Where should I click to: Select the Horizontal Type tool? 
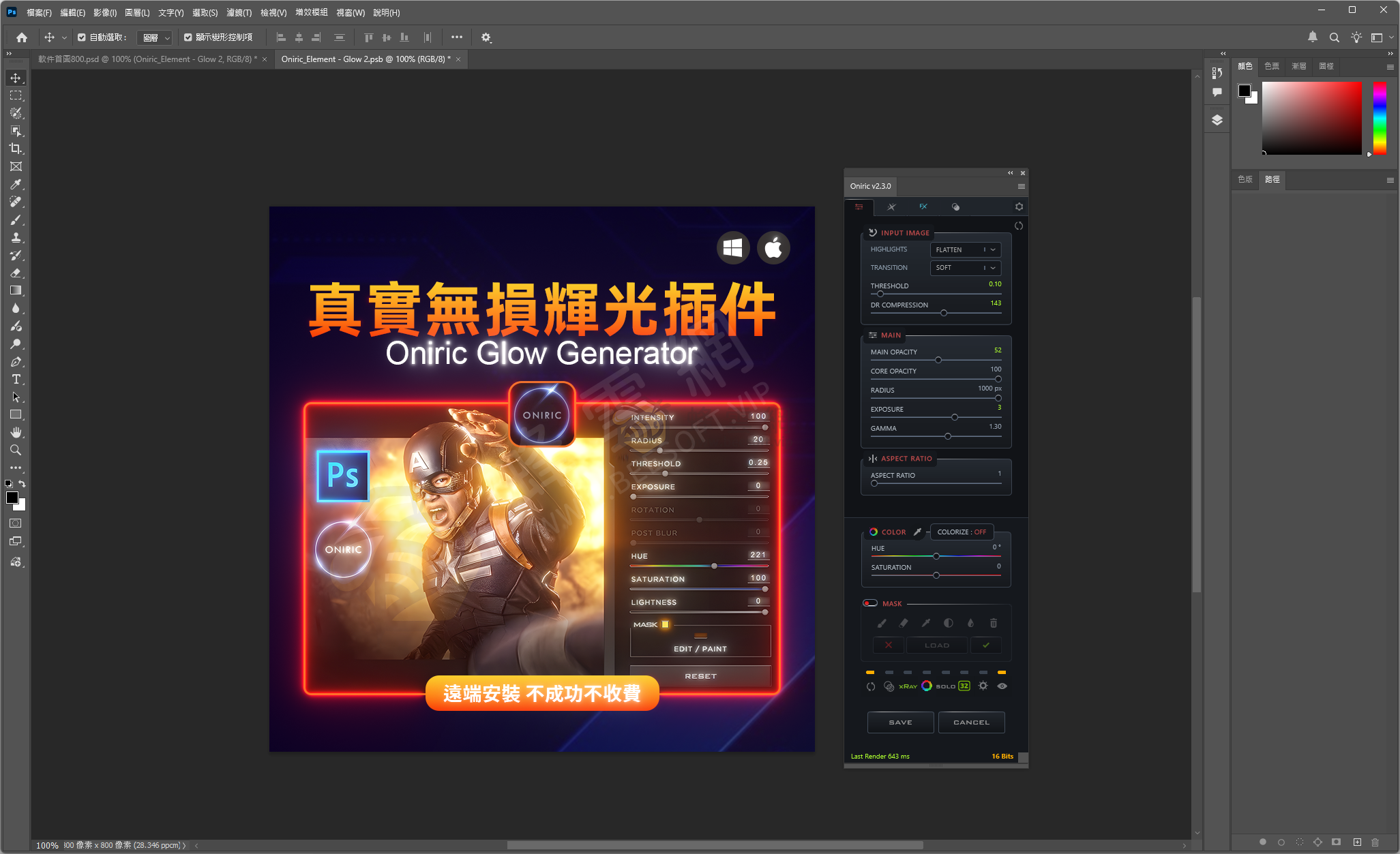(x=16, y=379)
